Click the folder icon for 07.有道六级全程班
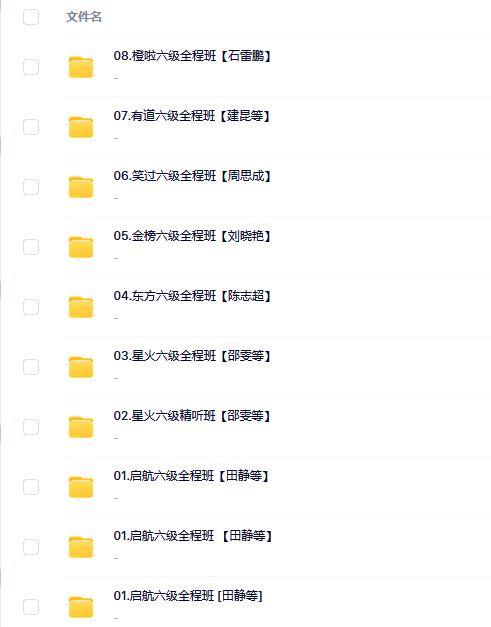 pos(81,127)
